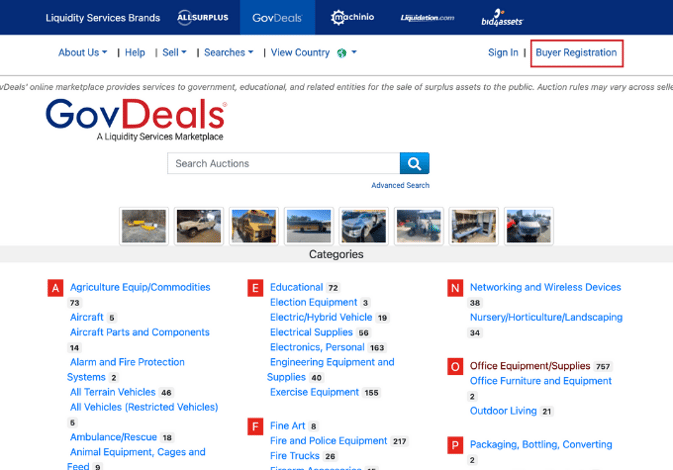Click the Buyer Registration link
Screen dimensions: 673x470
[576, 53]
